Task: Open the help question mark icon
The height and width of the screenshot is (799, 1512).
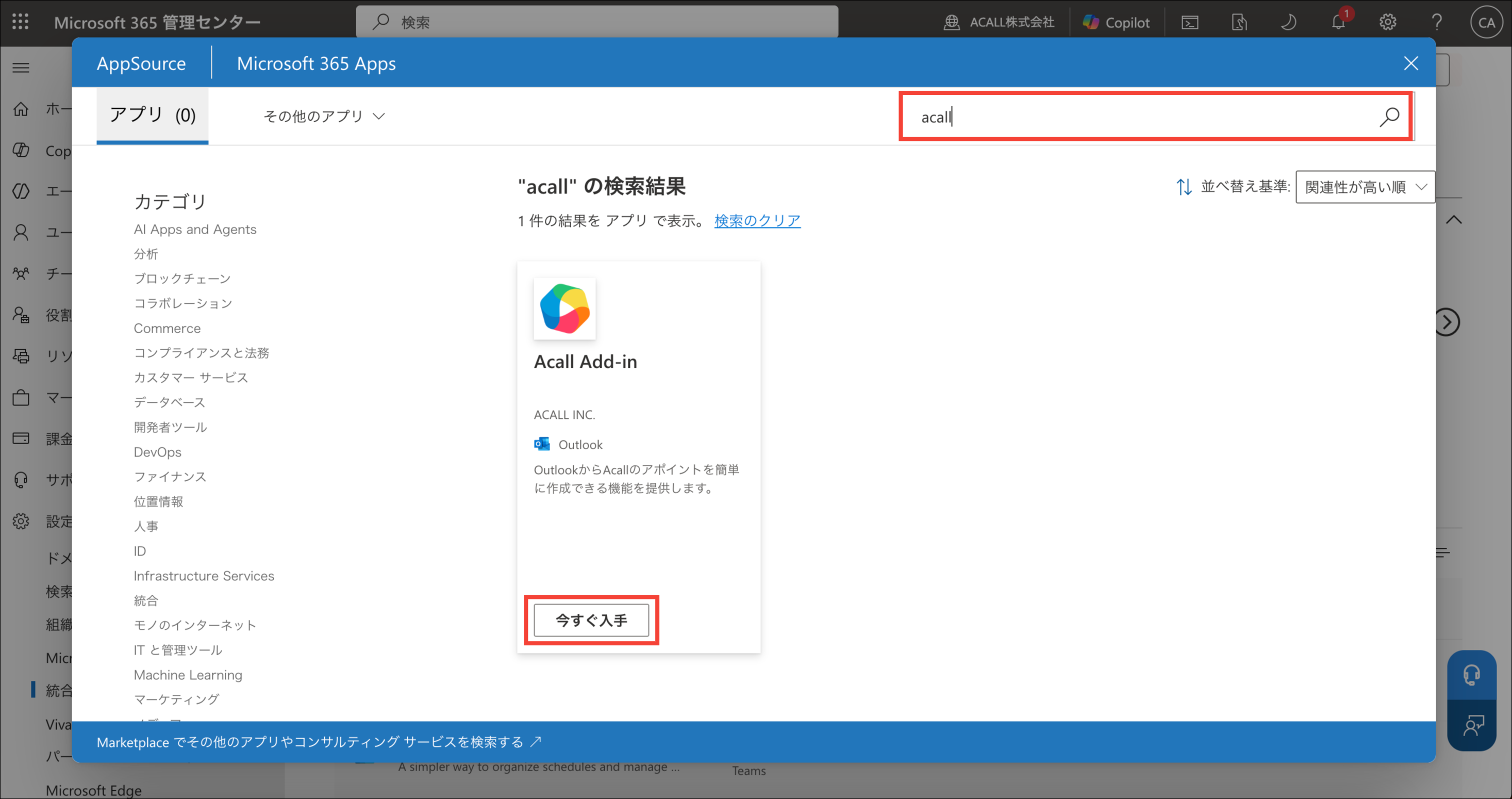Action: click(x=1437, y=22)
